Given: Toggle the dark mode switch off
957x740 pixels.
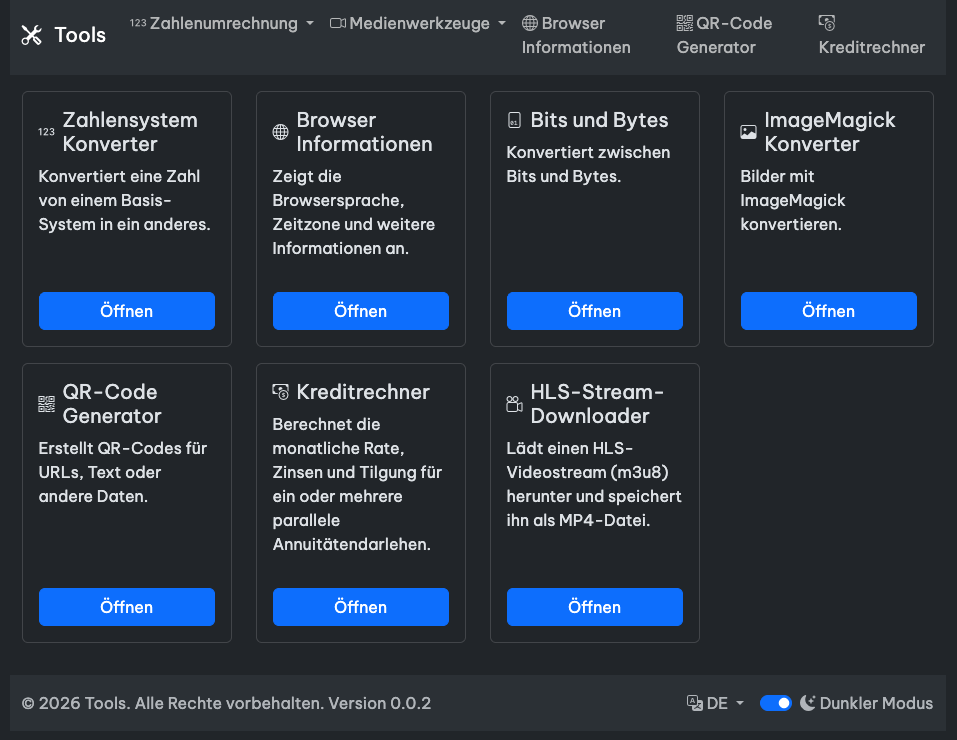Looking at the screenshot, I should tap(776, 703).
